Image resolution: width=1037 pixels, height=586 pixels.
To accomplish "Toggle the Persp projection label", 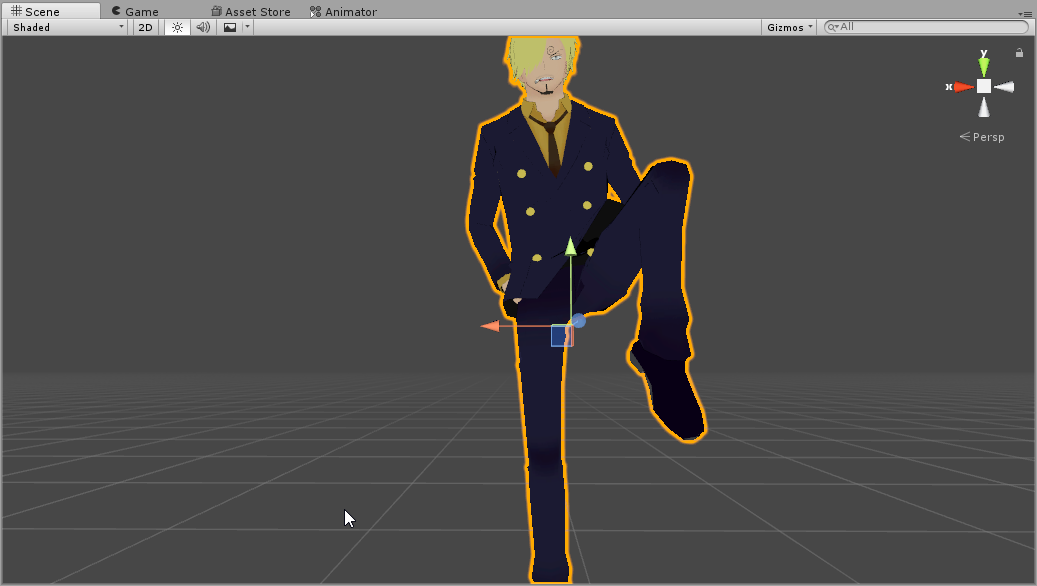I will [981, 137].
